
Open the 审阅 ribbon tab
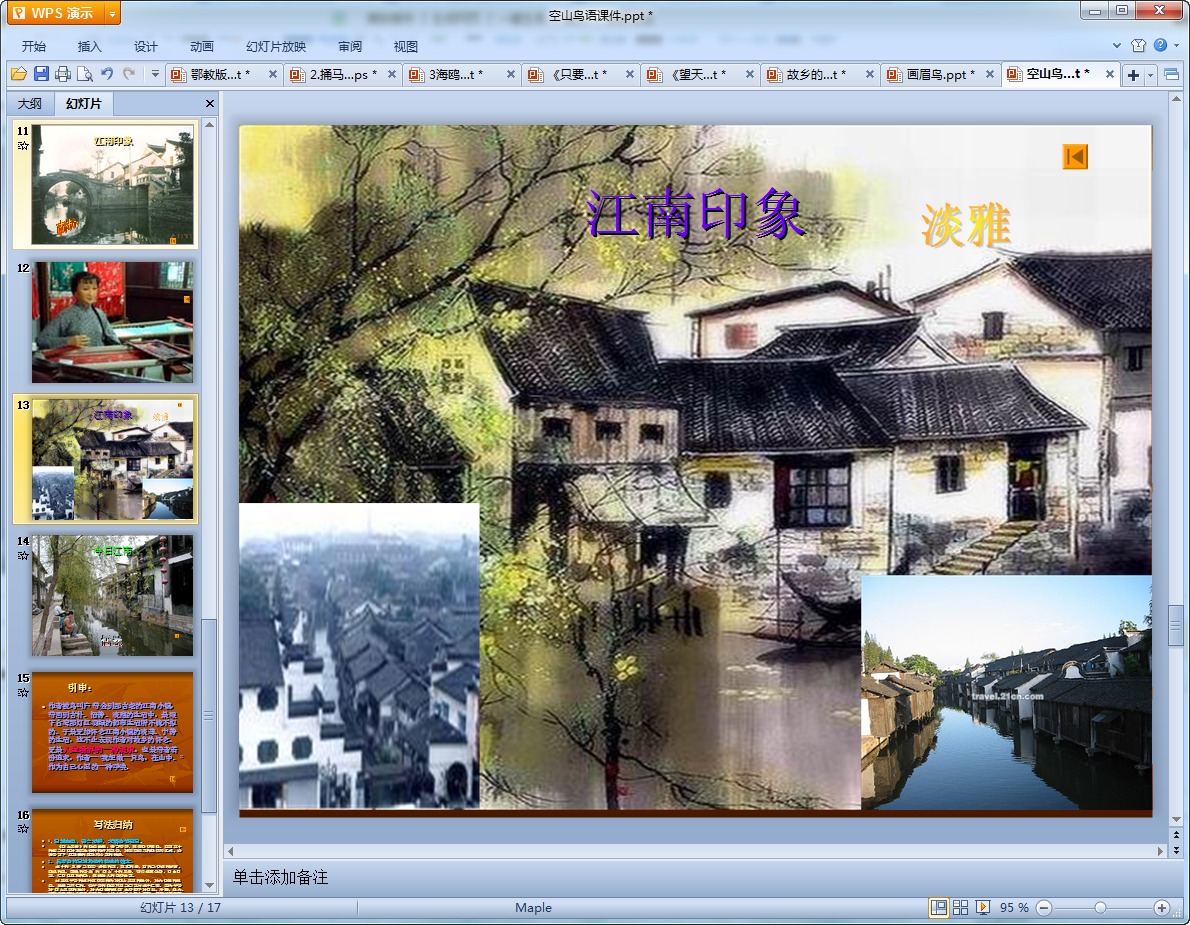click(x=350, y=46)
